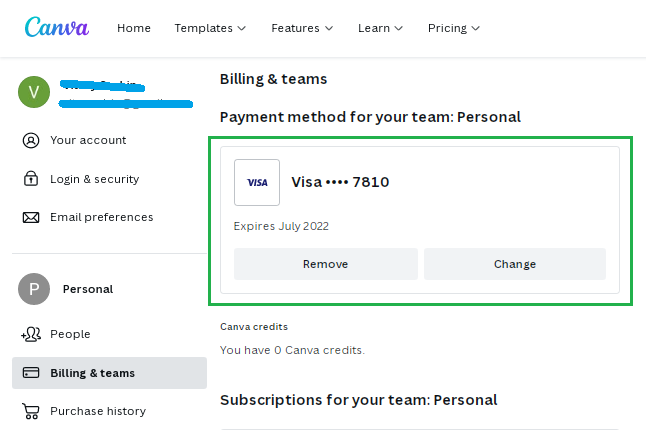Open the Pricing dropdown menu
The image size is (646, 430).
[454, 28]
